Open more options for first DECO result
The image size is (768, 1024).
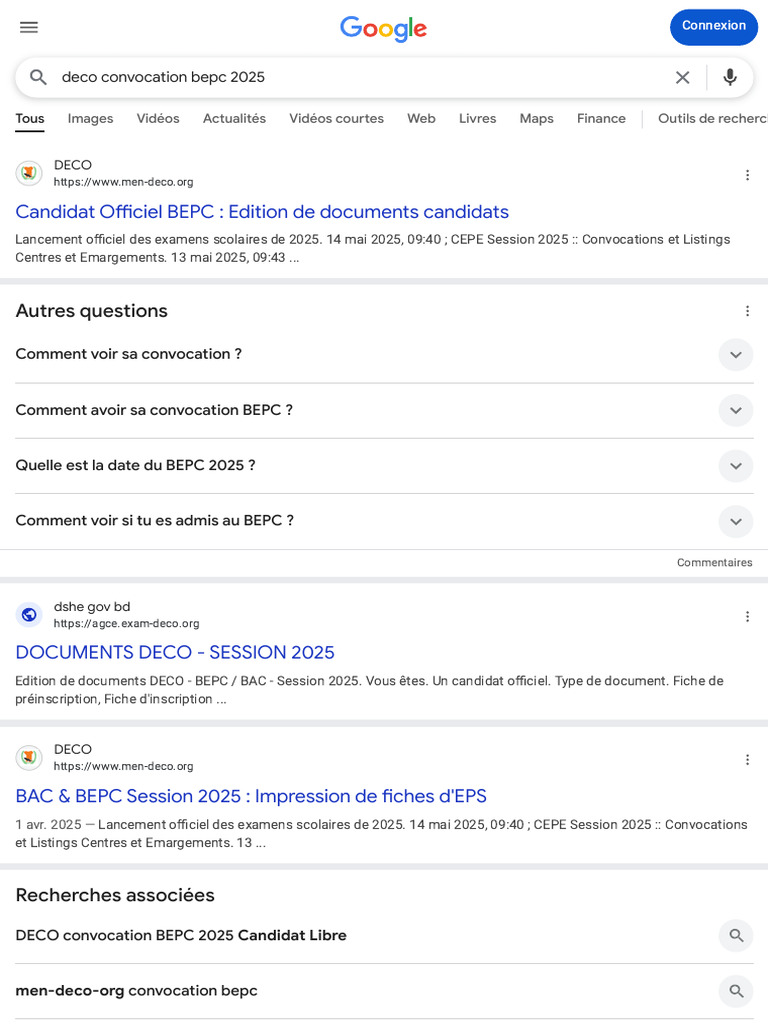tap(747, 175)
